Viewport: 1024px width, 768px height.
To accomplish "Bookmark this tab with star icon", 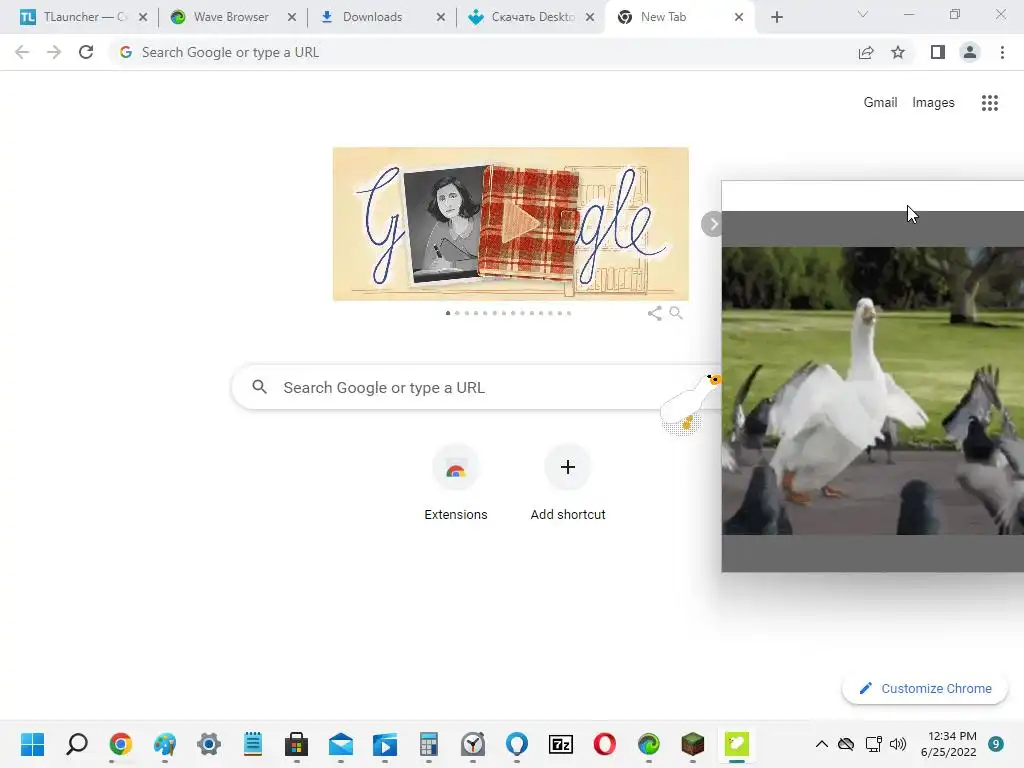I will point(898,52).
